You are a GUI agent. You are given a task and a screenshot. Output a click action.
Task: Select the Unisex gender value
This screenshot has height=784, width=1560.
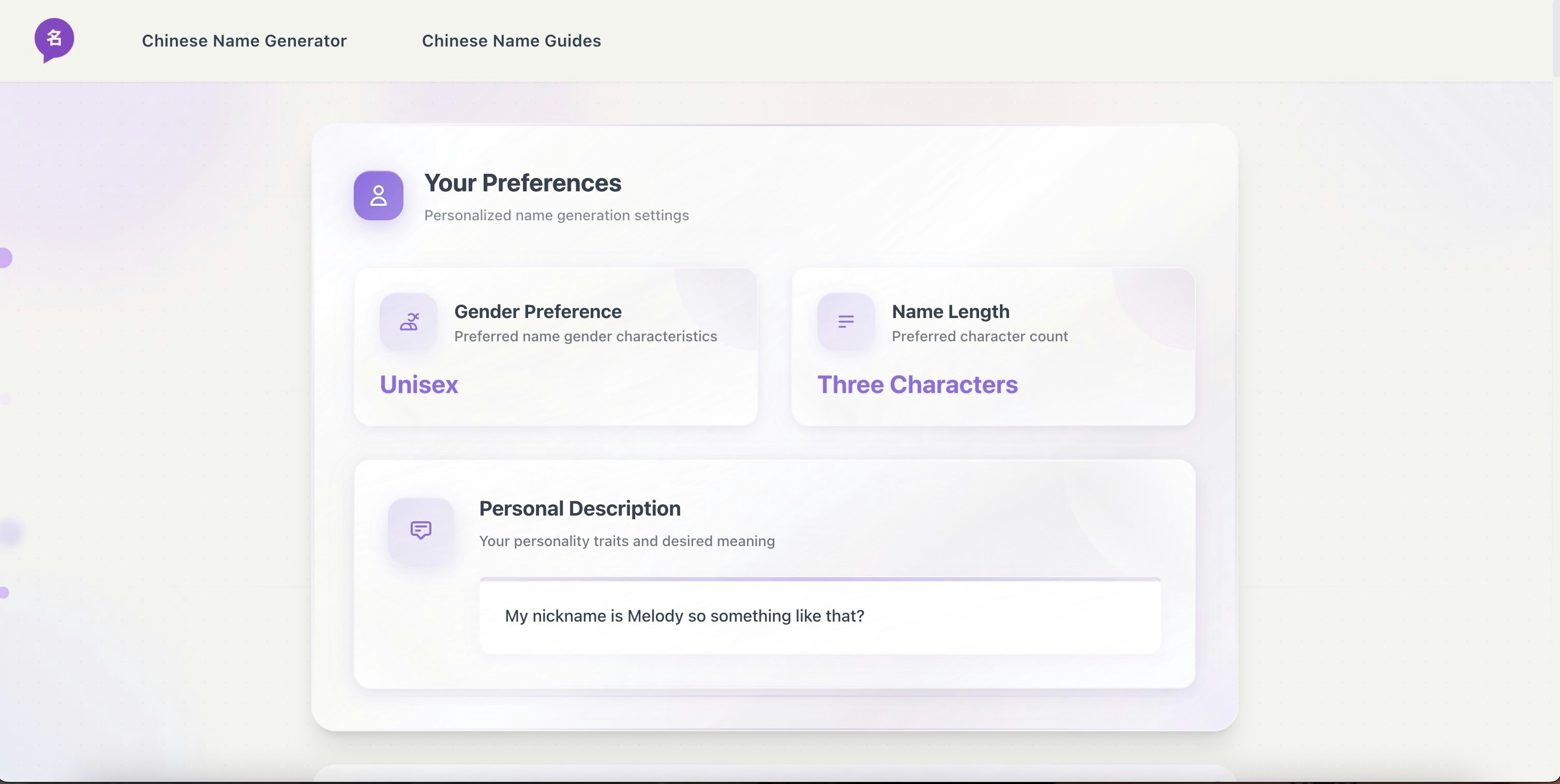(x=419, y=385)
